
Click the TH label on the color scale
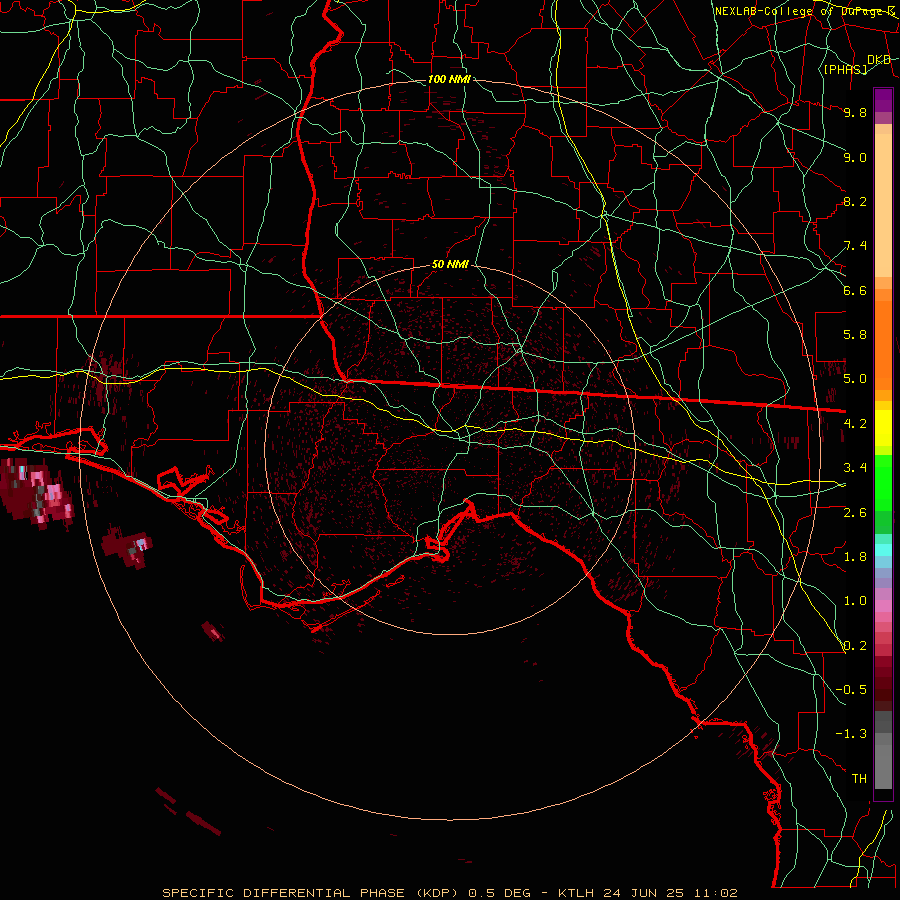pos(859,779)
